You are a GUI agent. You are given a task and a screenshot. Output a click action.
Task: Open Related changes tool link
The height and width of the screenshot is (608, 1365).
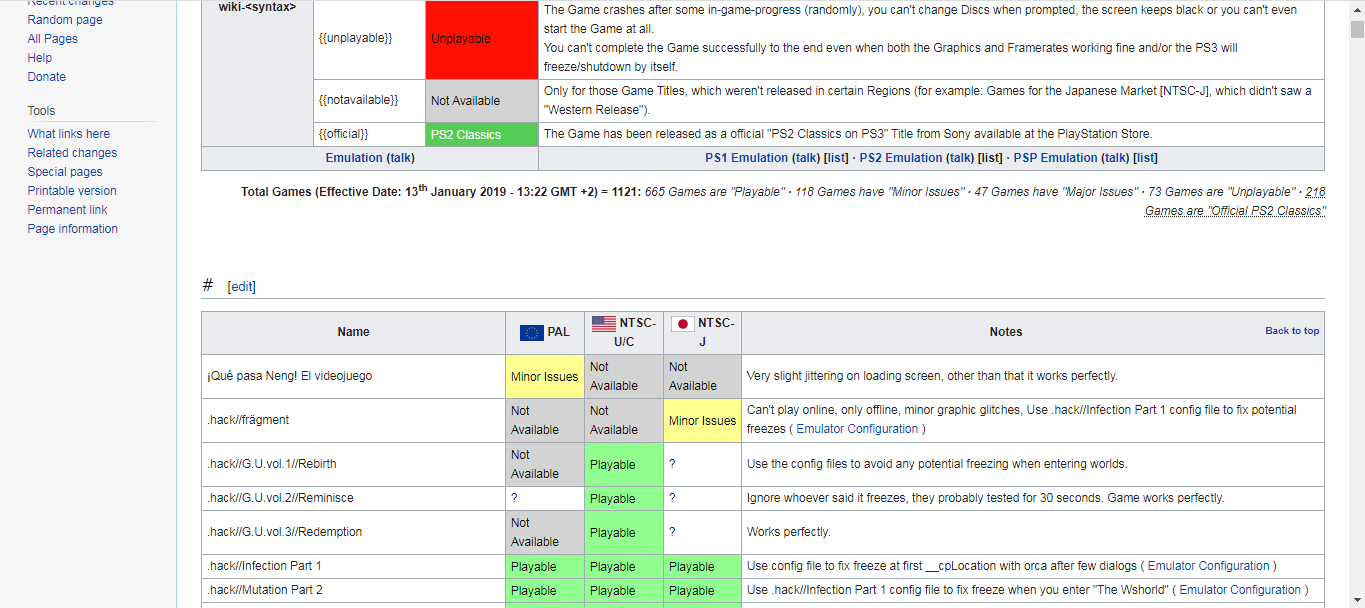pyautogui.click(x=72, y=153)
